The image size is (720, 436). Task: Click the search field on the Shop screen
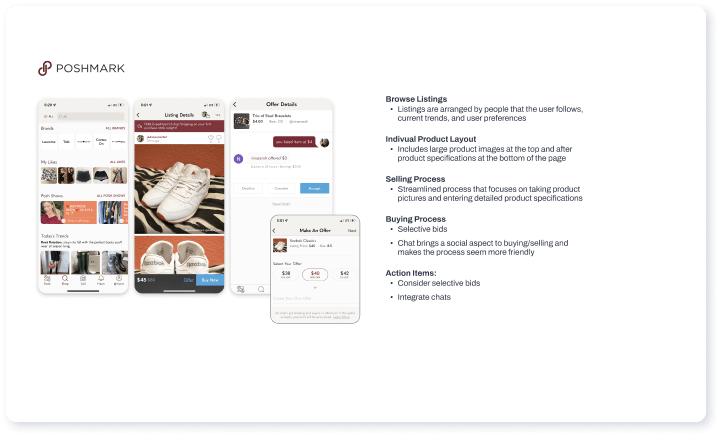90,117
